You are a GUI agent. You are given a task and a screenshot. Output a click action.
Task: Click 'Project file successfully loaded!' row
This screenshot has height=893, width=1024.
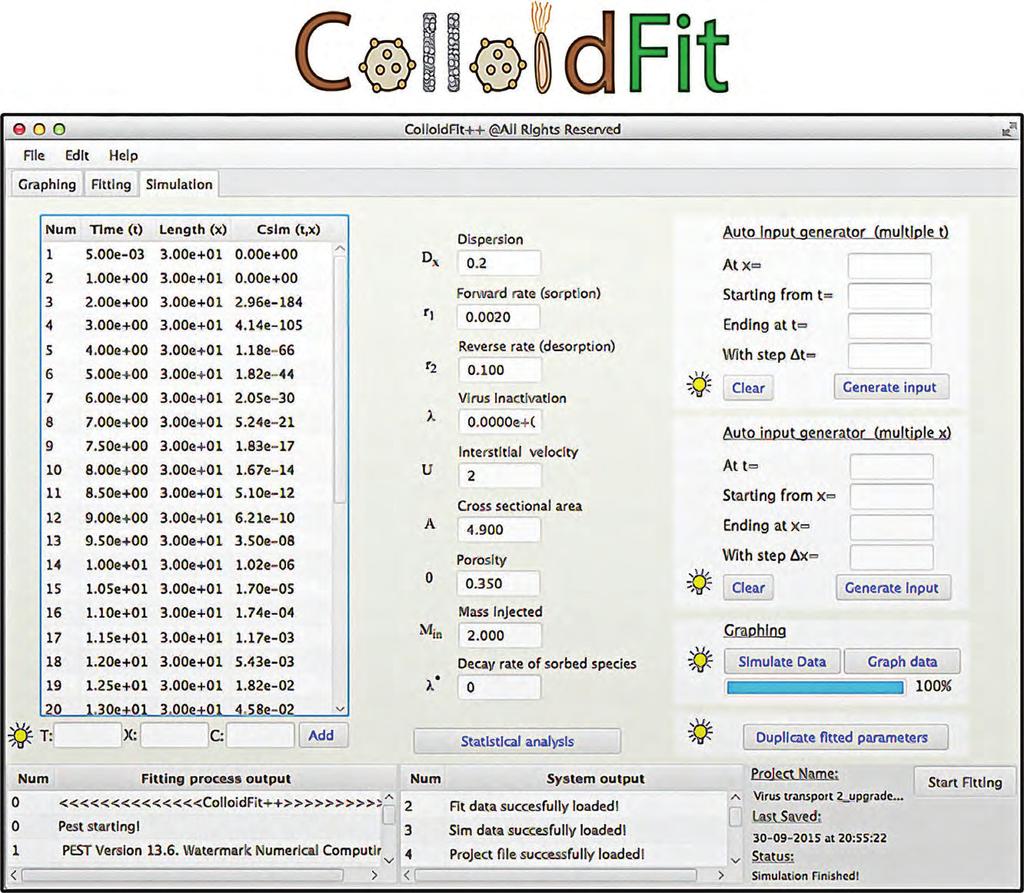click(565, 854)
